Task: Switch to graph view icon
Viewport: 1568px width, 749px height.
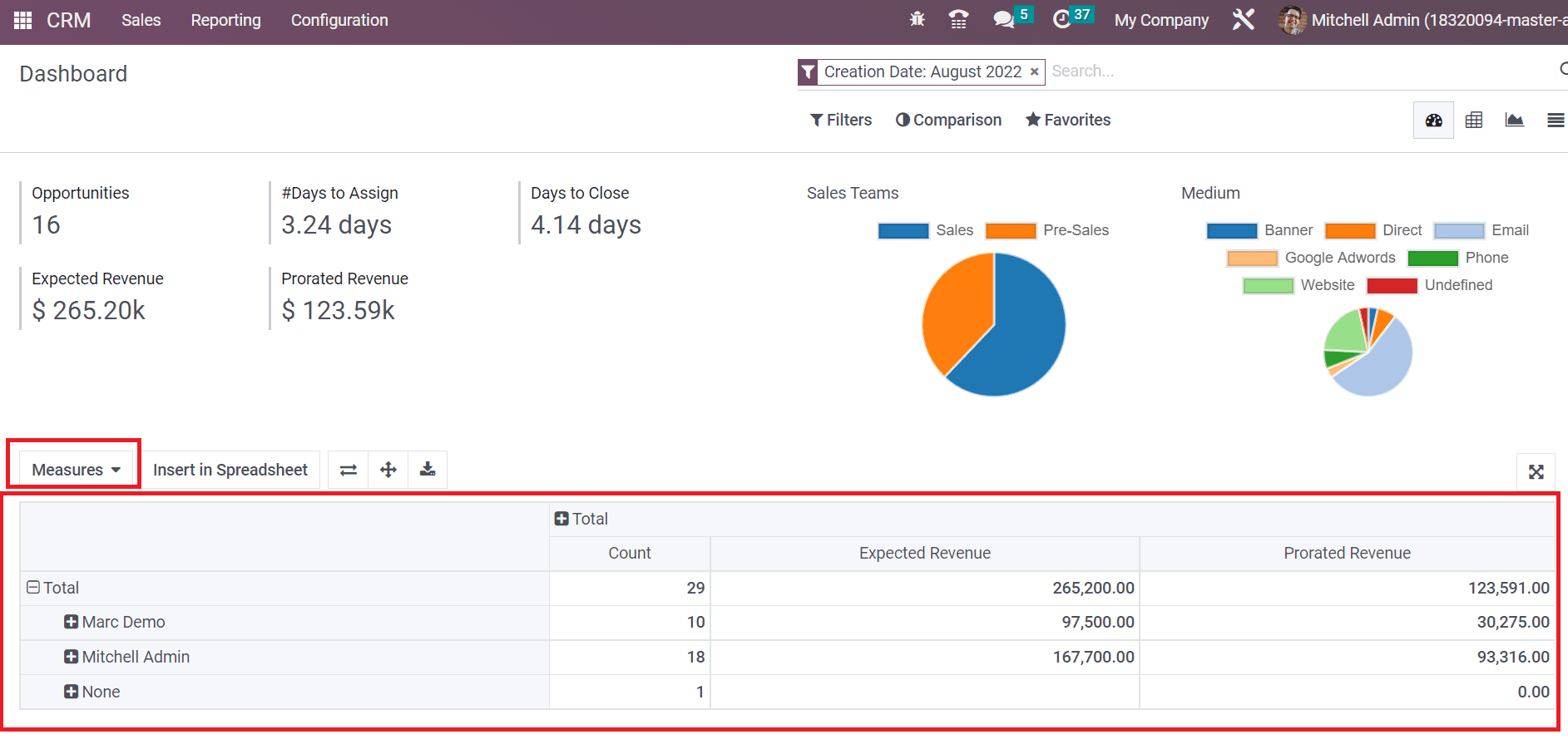Action: (x=1515, y=120)
